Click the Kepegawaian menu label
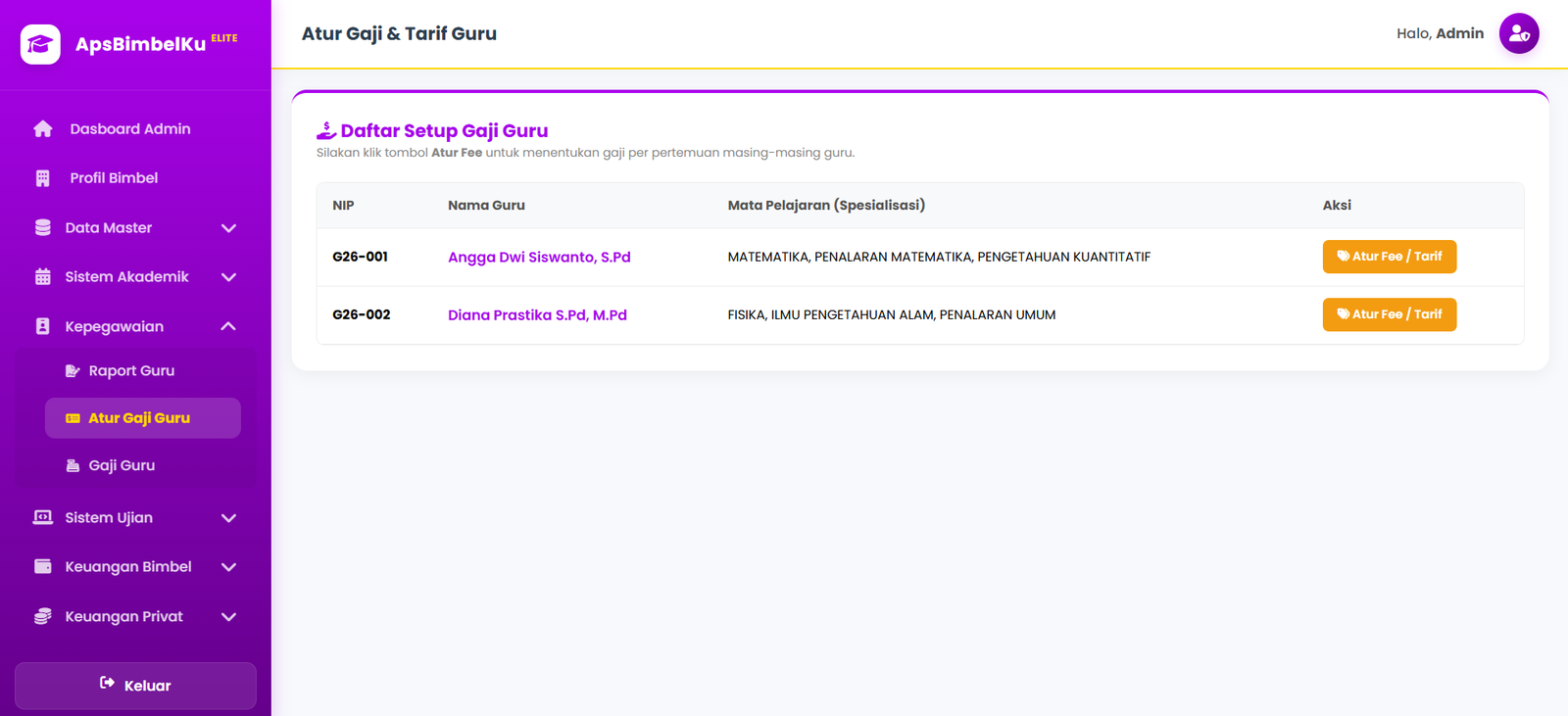Screen dimensions: 1568x716 pyautogui.click(x=115, y=327)
